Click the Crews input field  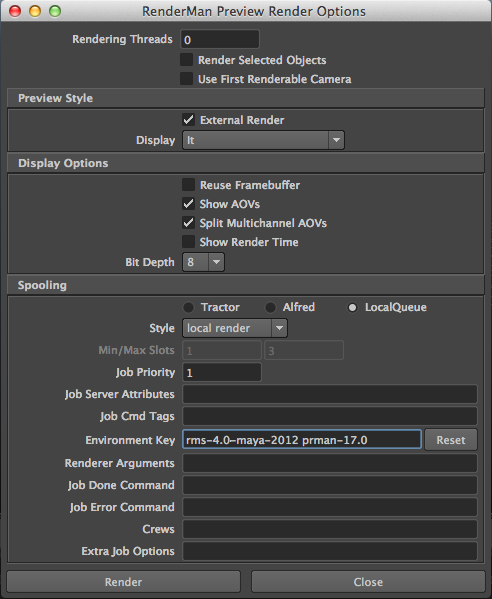point(330,529)
